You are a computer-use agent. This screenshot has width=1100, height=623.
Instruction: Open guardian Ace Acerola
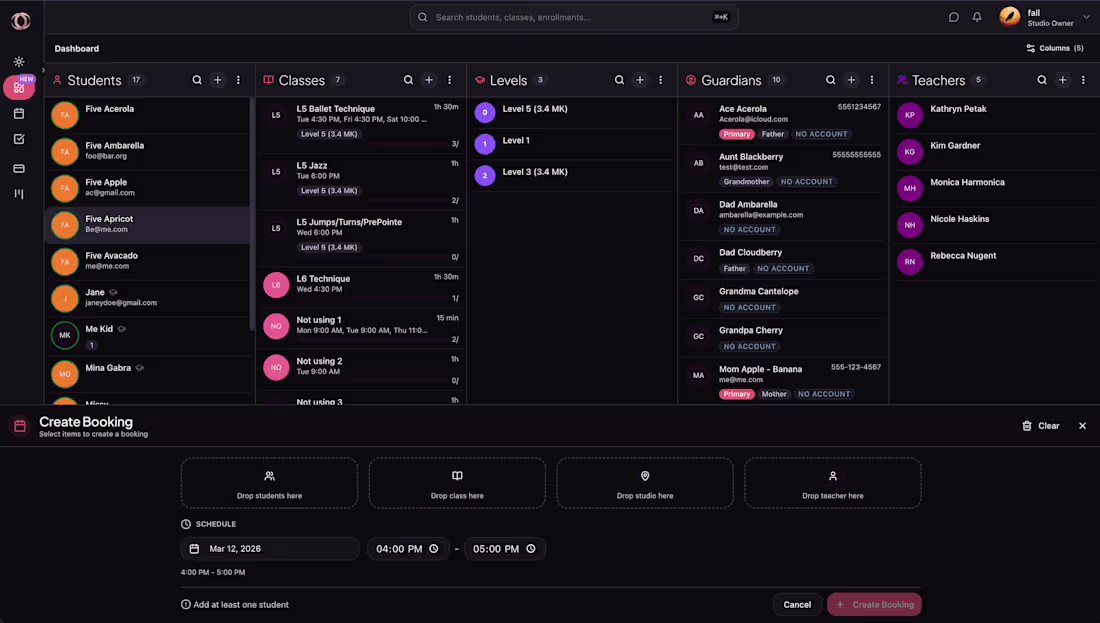(x=783, y=121)
